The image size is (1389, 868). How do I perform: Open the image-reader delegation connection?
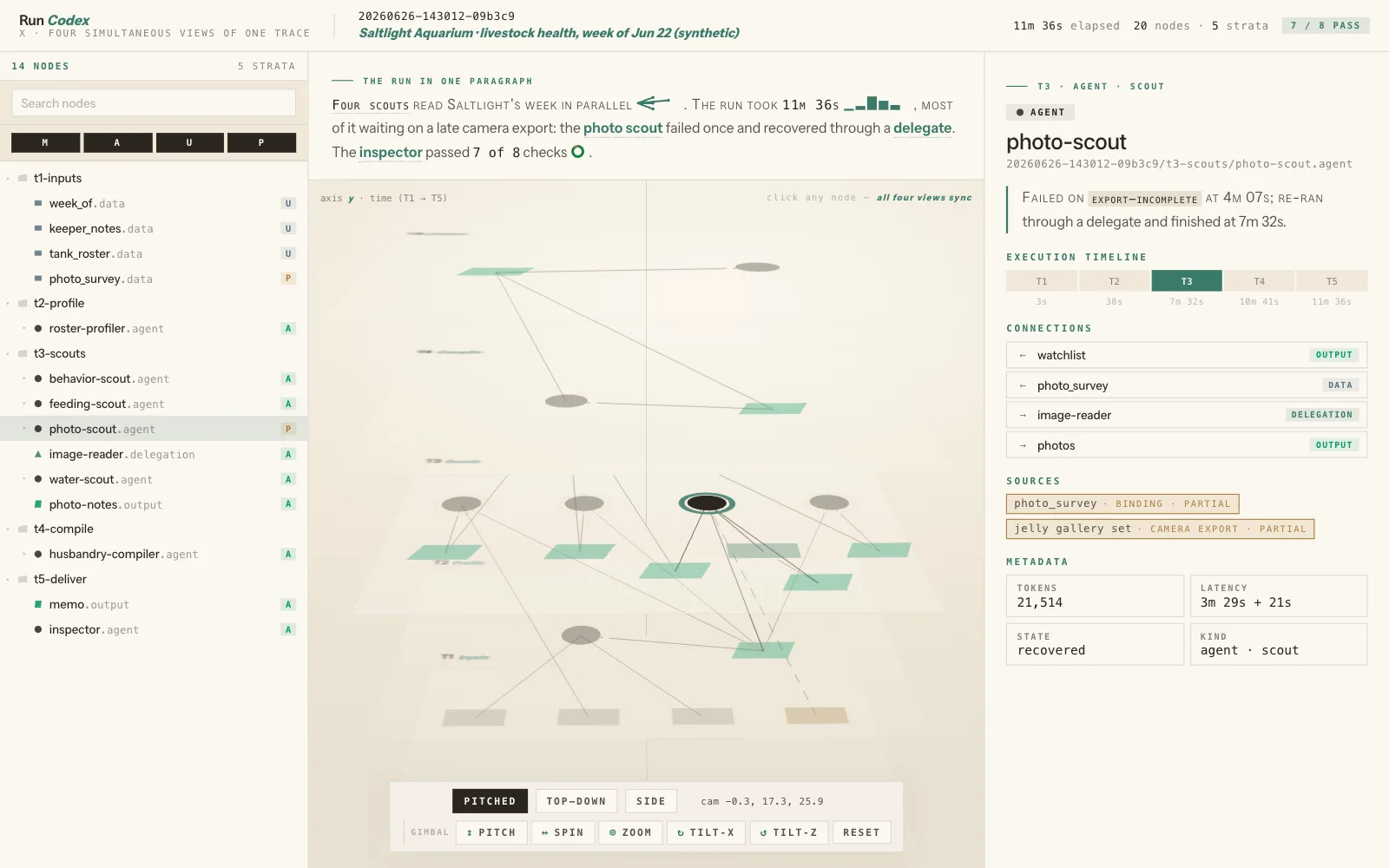[x=1187, y=415]
